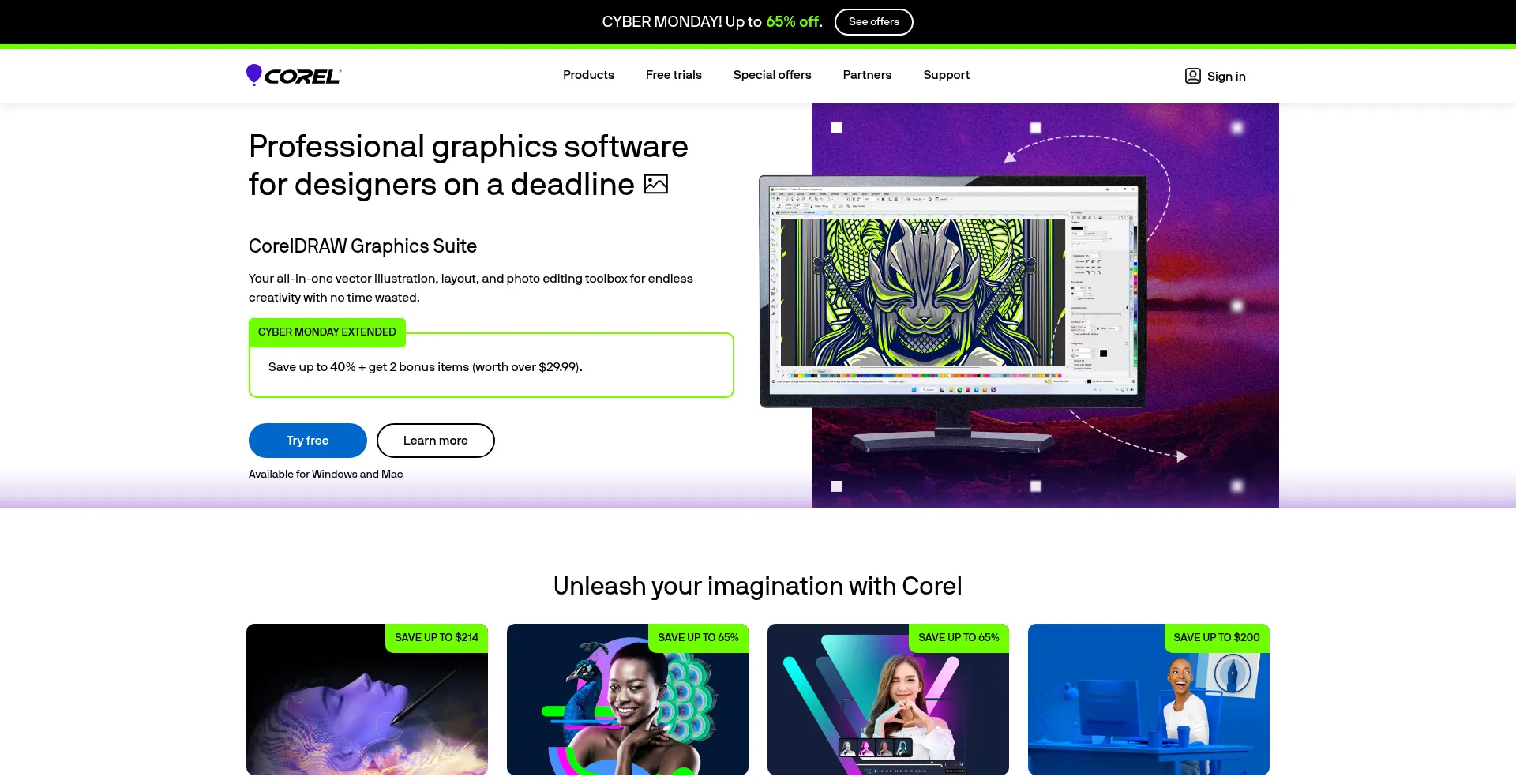1516x784 pixels.
Task: Click the CYBER MONDAY EXTENDED label
Action: [x=327, y=332]
